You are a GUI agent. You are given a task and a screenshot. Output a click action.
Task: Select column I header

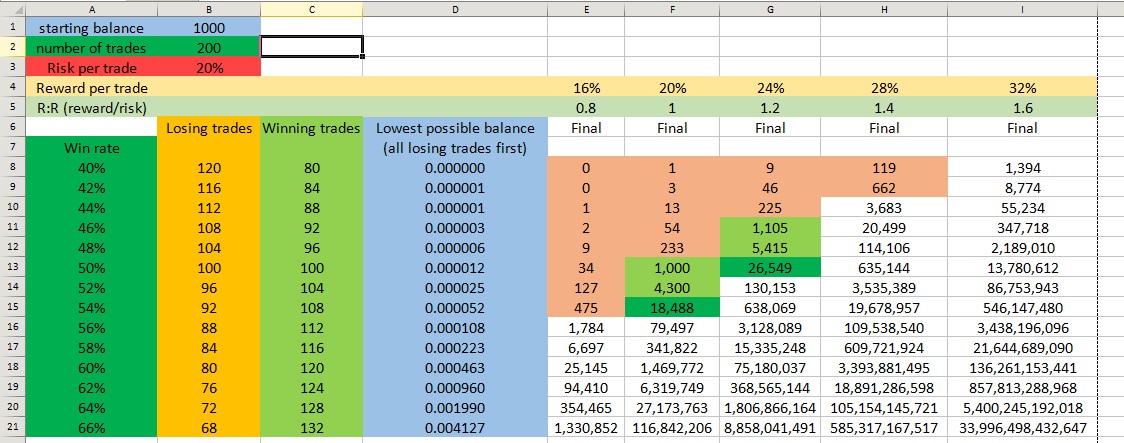[x=1022, y=9]
